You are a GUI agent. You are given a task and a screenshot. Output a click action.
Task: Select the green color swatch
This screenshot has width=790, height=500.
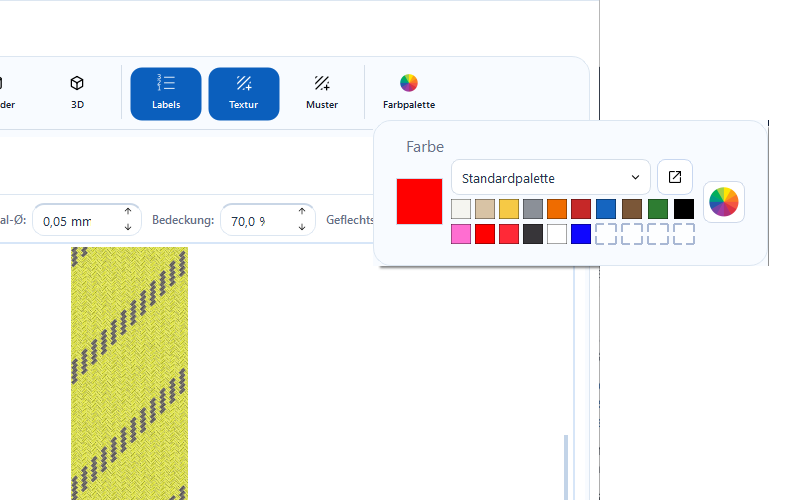pos(658,209)
